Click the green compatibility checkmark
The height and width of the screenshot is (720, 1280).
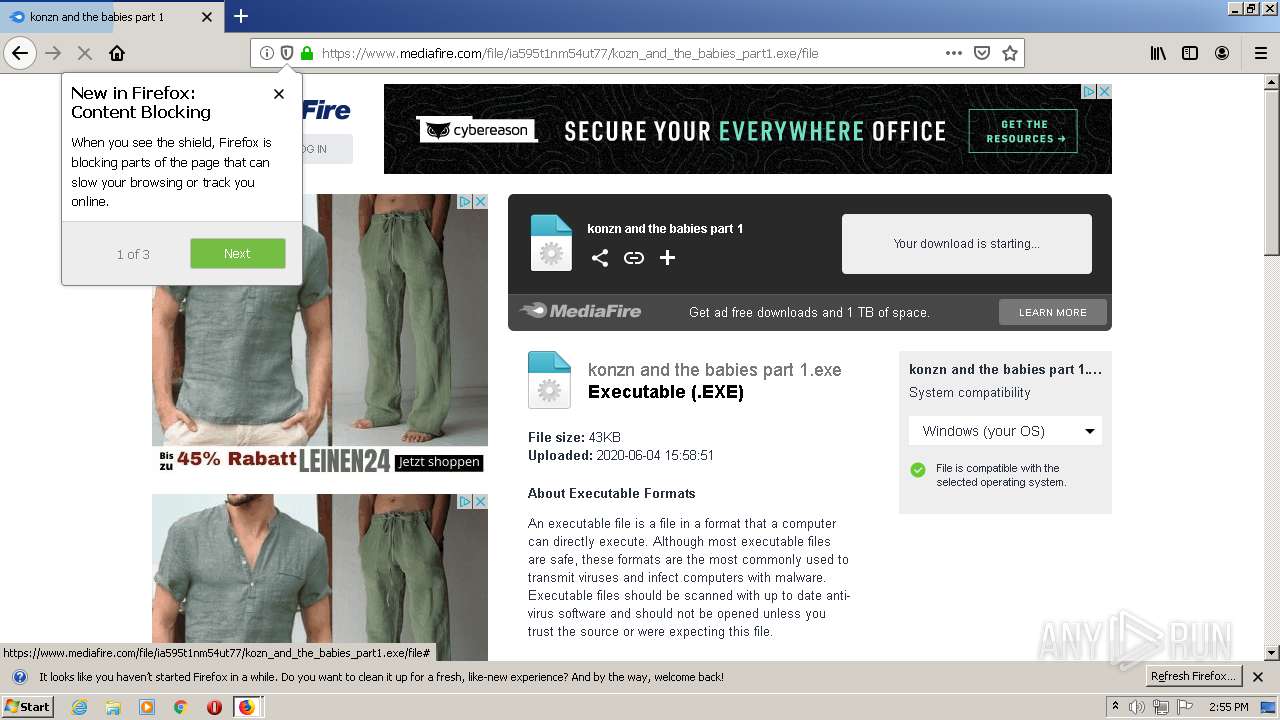tap(918, 470)
